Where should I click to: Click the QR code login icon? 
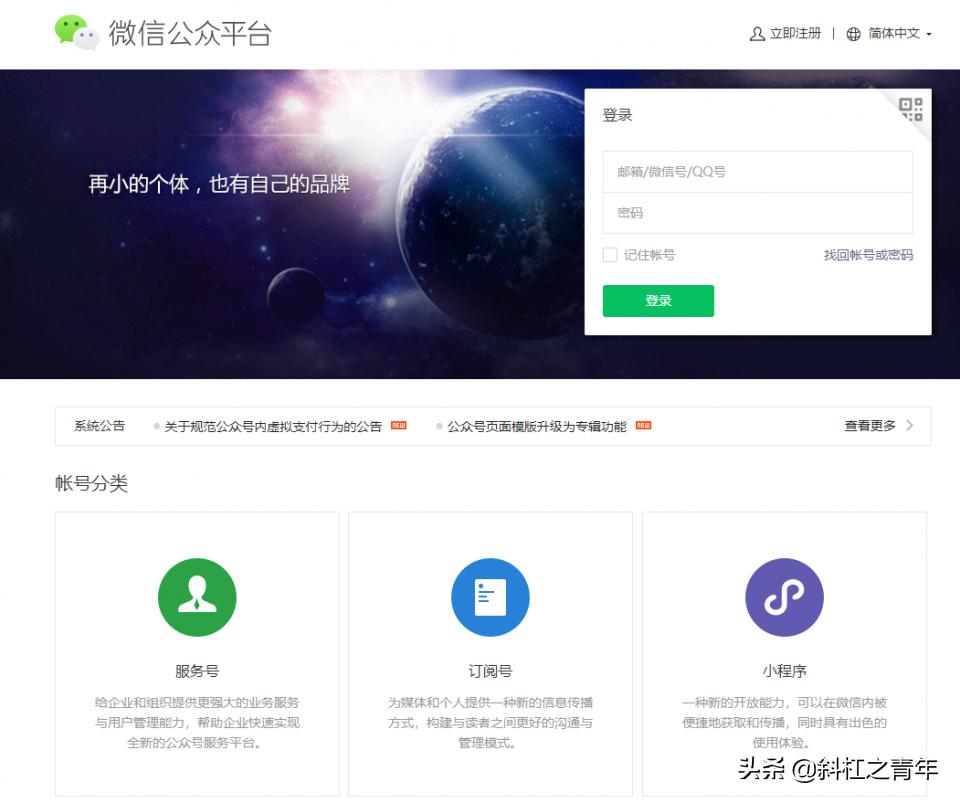coord(912,109)
